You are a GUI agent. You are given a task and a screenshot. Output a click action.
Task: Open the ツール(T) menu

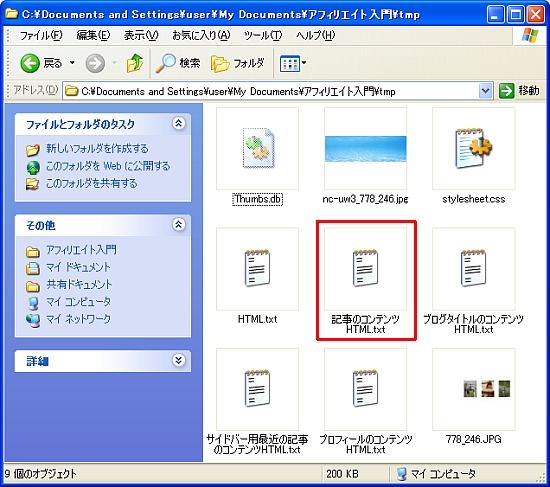263,35
